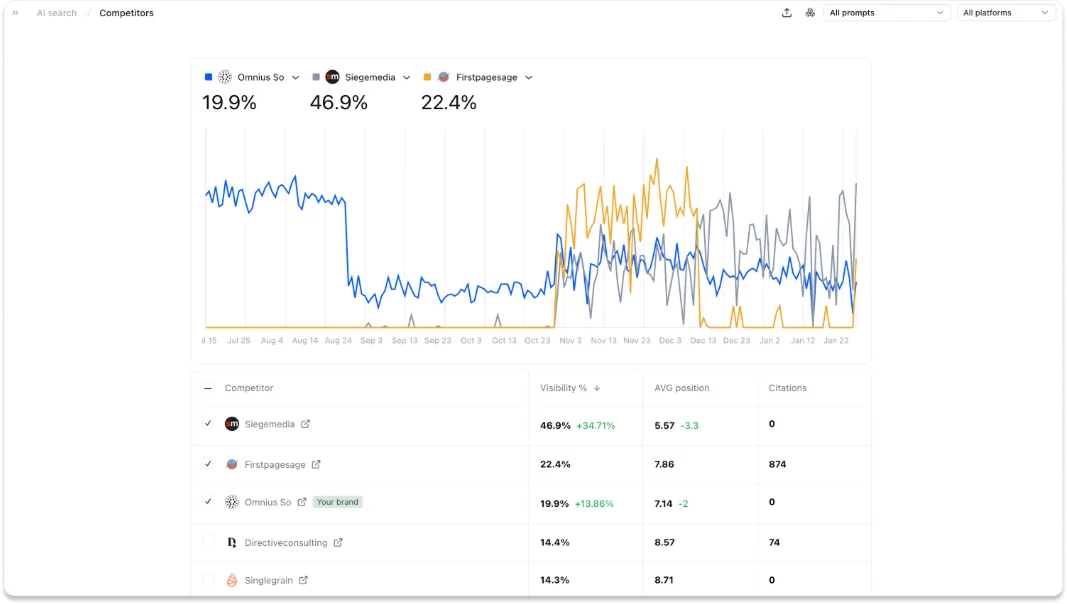Expand the Omnius So legend dropdown
The image size is (1067, 604).
coord(296,76)
